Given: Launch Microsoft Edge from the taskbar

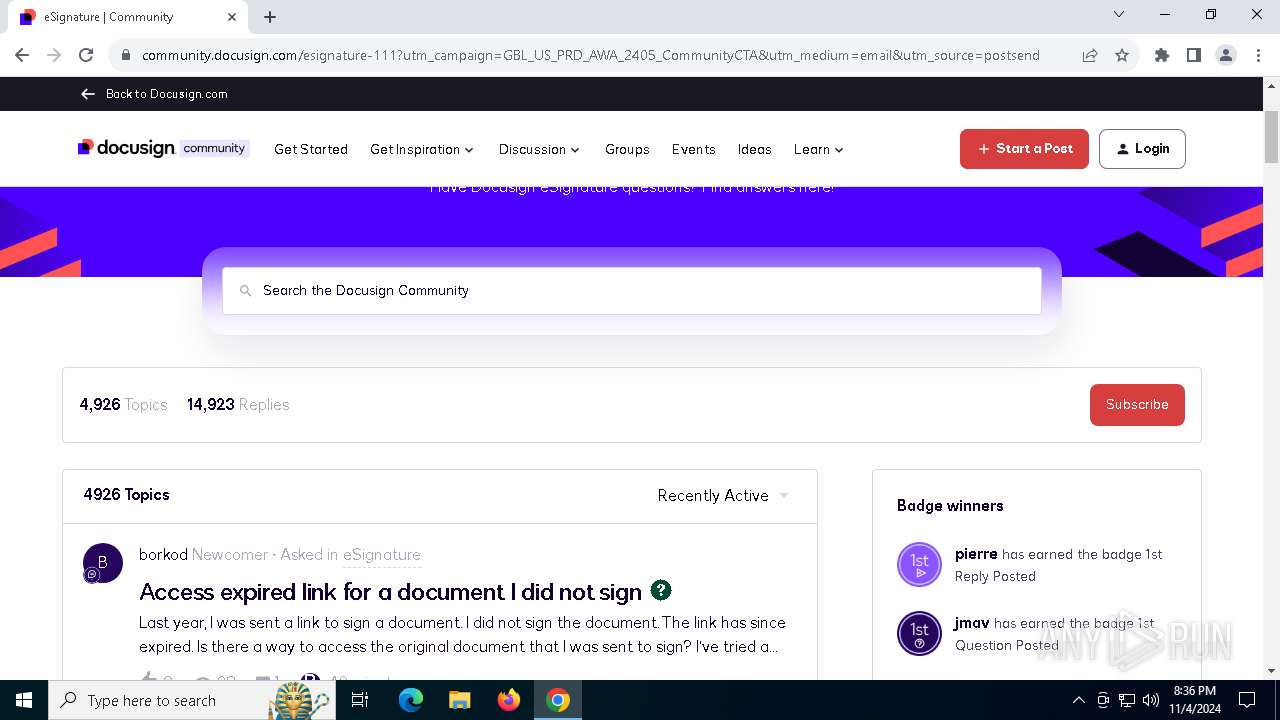Looking at the screenshot, I should (x=411, y=700).
